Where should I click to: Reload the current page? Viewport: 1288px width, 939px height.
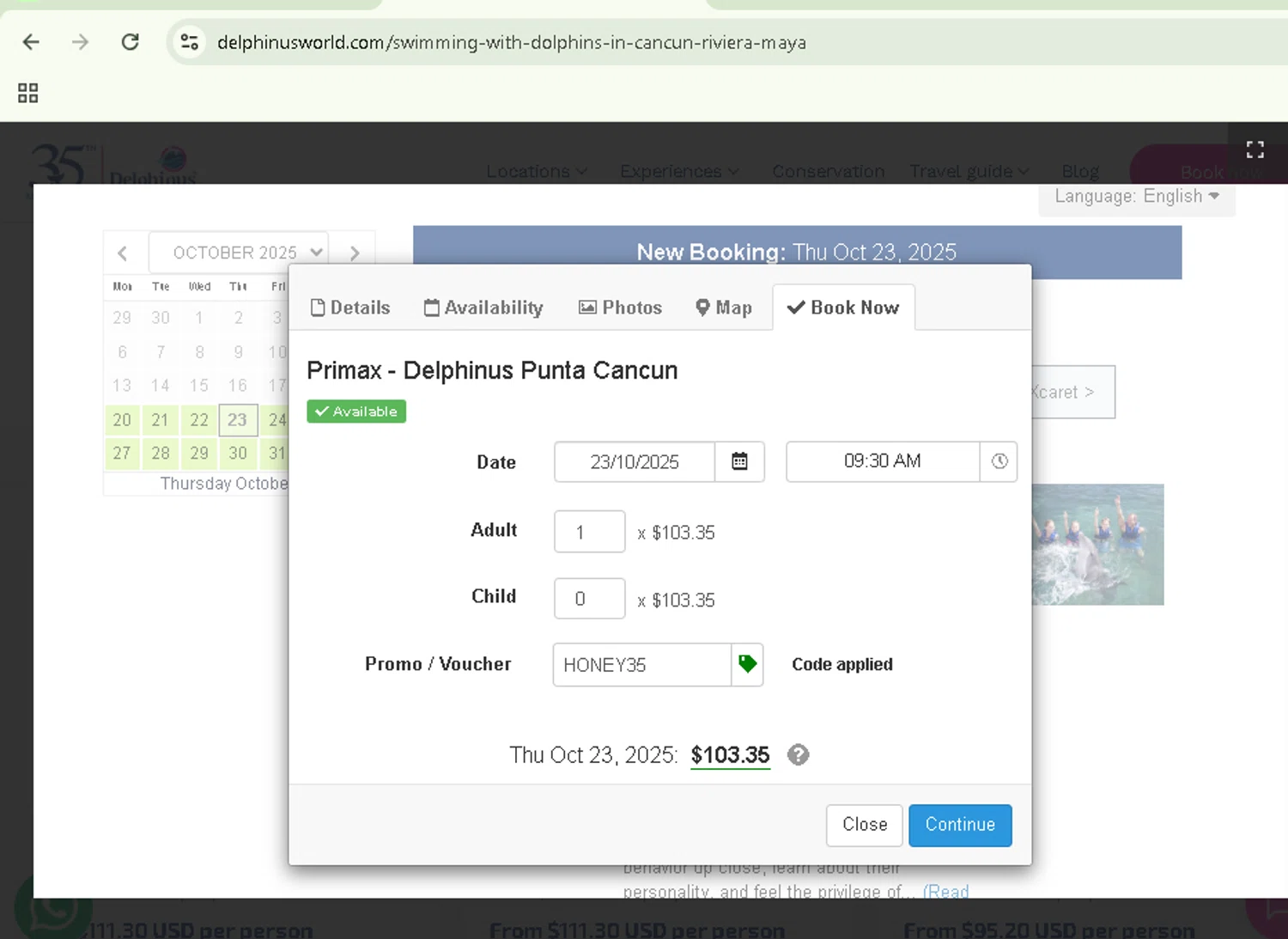click(130, 42)
